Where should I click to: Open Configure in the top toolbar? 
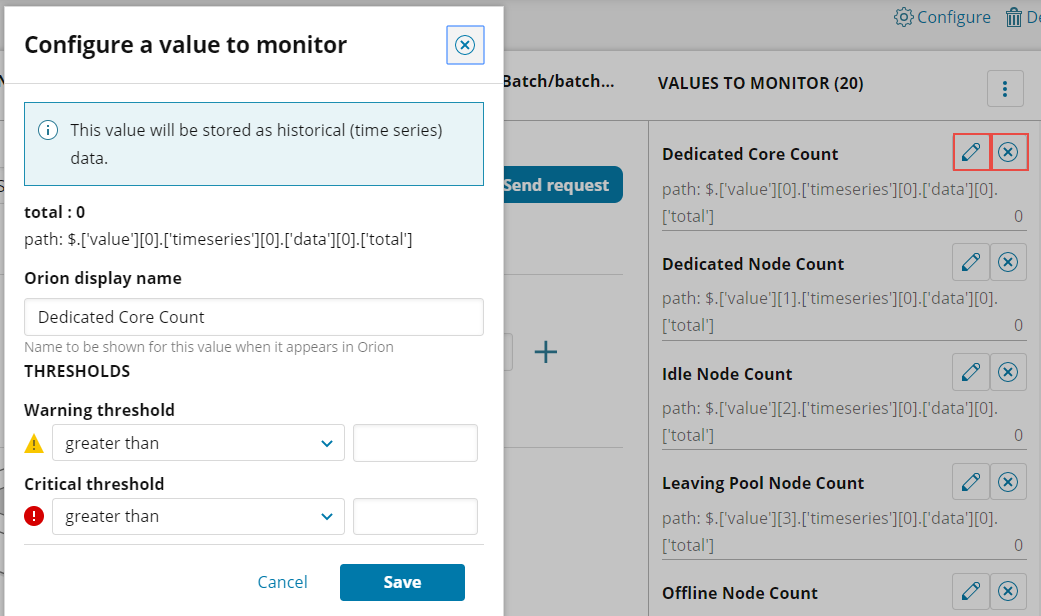(x=942, y=17)
